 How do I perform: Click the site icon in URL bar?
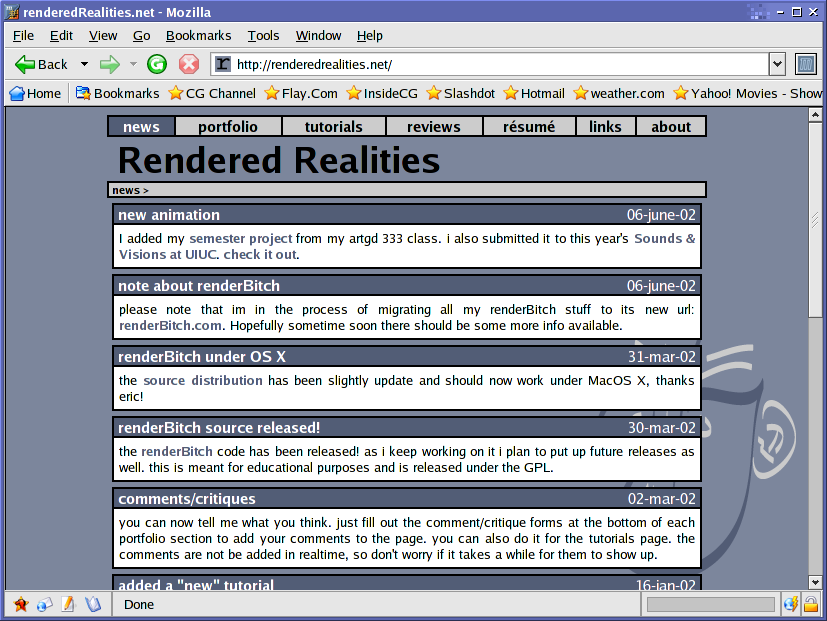click(x=223, y=64)
